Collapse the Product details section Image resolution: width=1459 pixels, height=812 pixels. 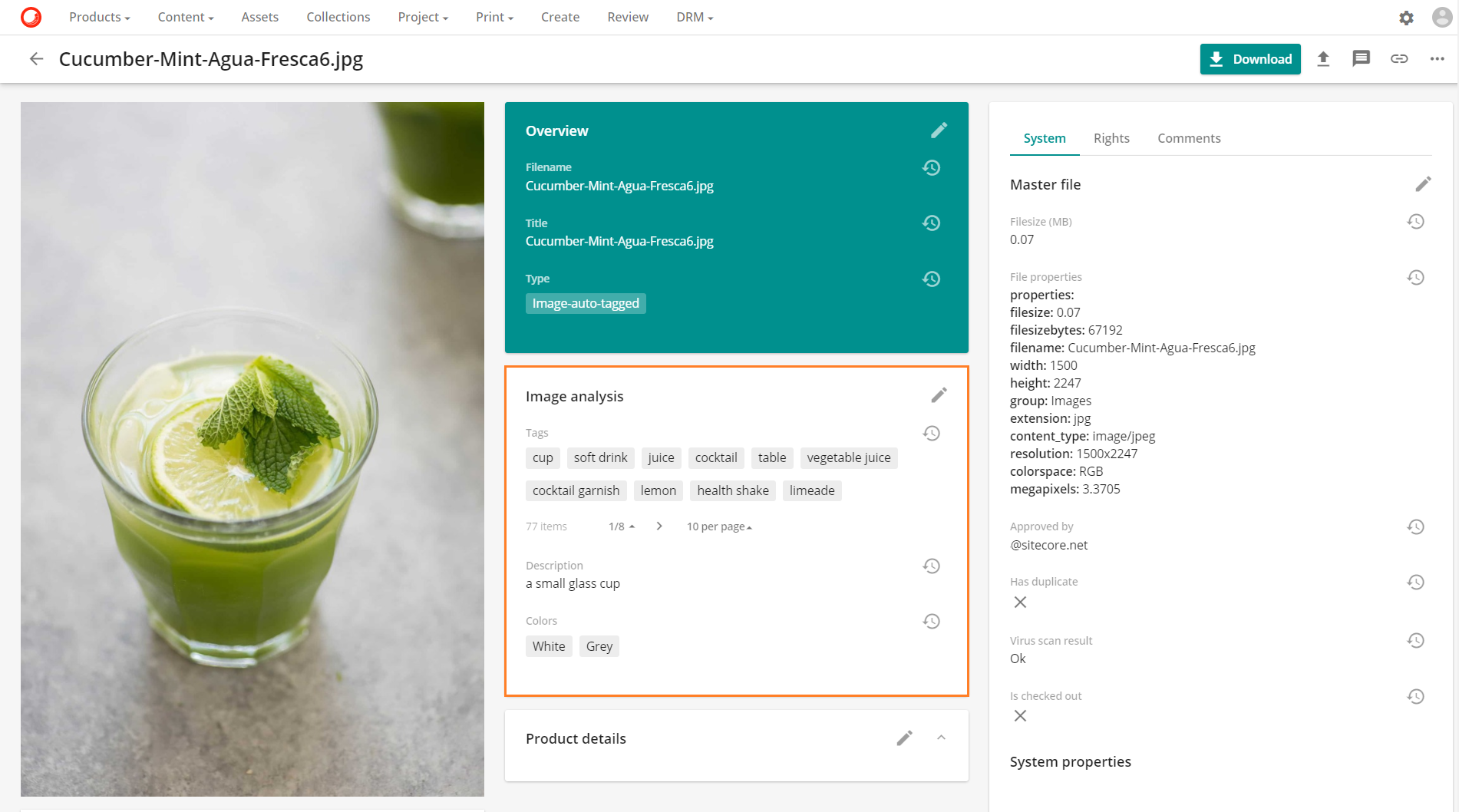click(941, 738)
